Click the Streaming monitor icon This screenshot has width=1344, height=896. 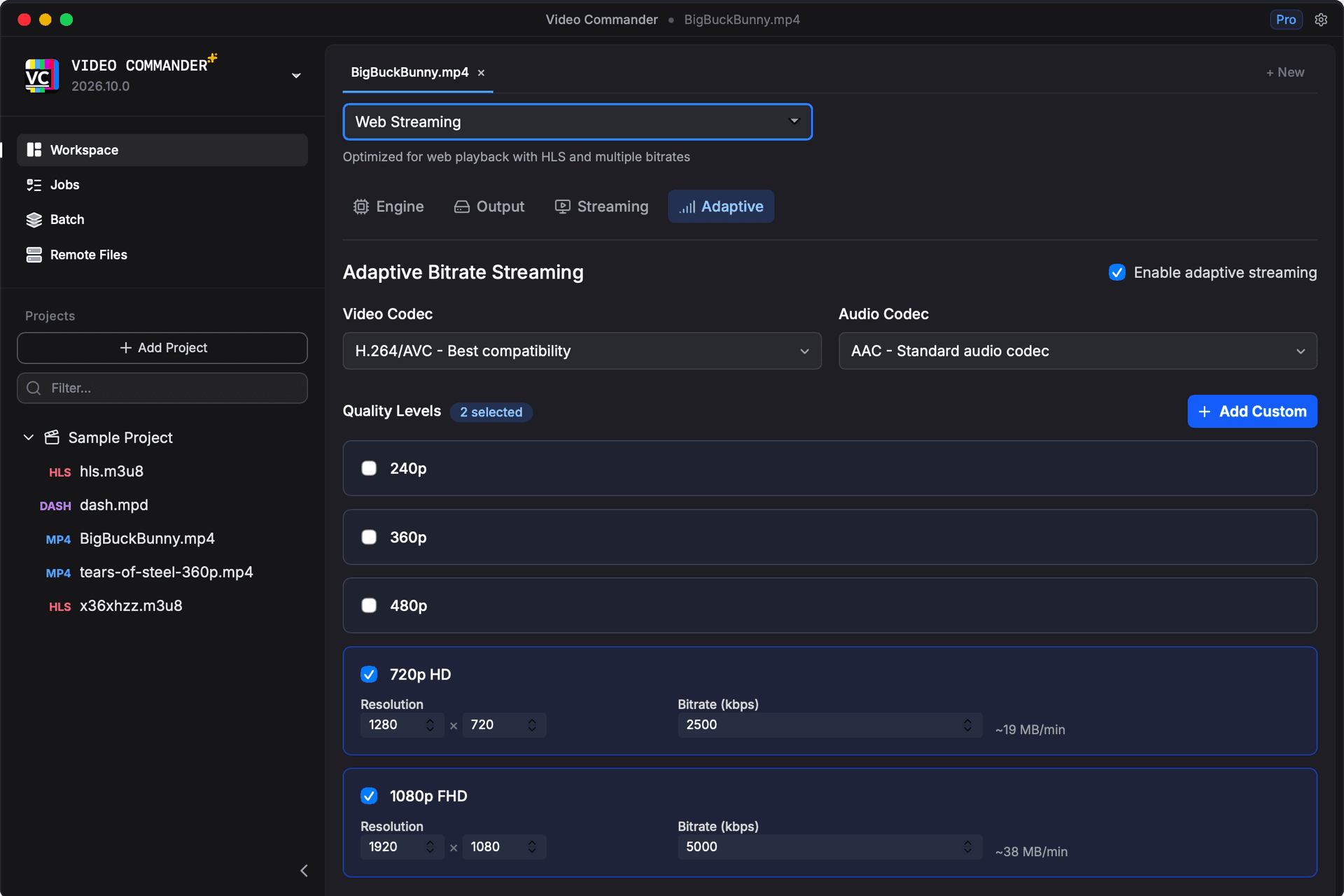(562, 206)
